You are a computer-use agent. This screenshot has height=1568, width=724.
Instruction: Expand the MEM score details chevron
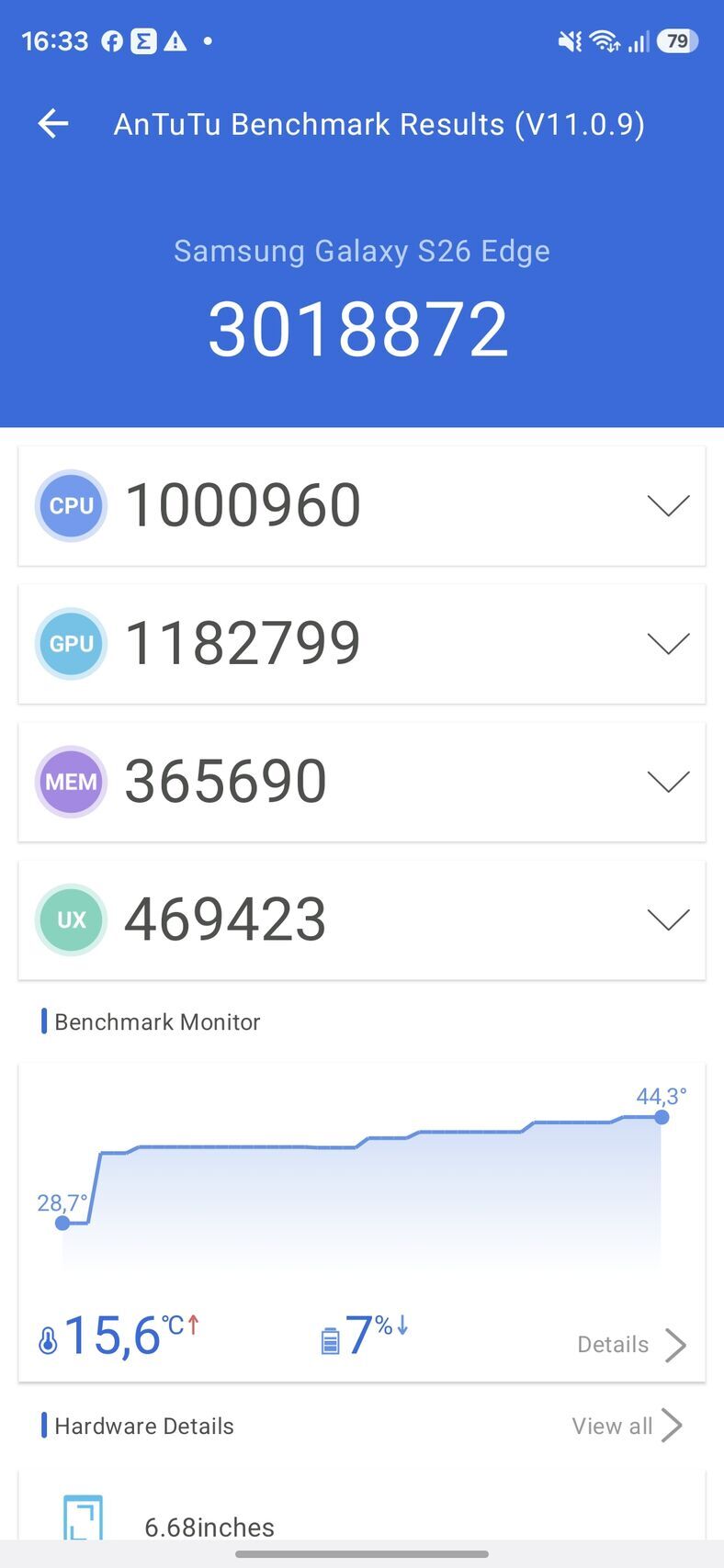pyautogui.click(x=668, y=782)
